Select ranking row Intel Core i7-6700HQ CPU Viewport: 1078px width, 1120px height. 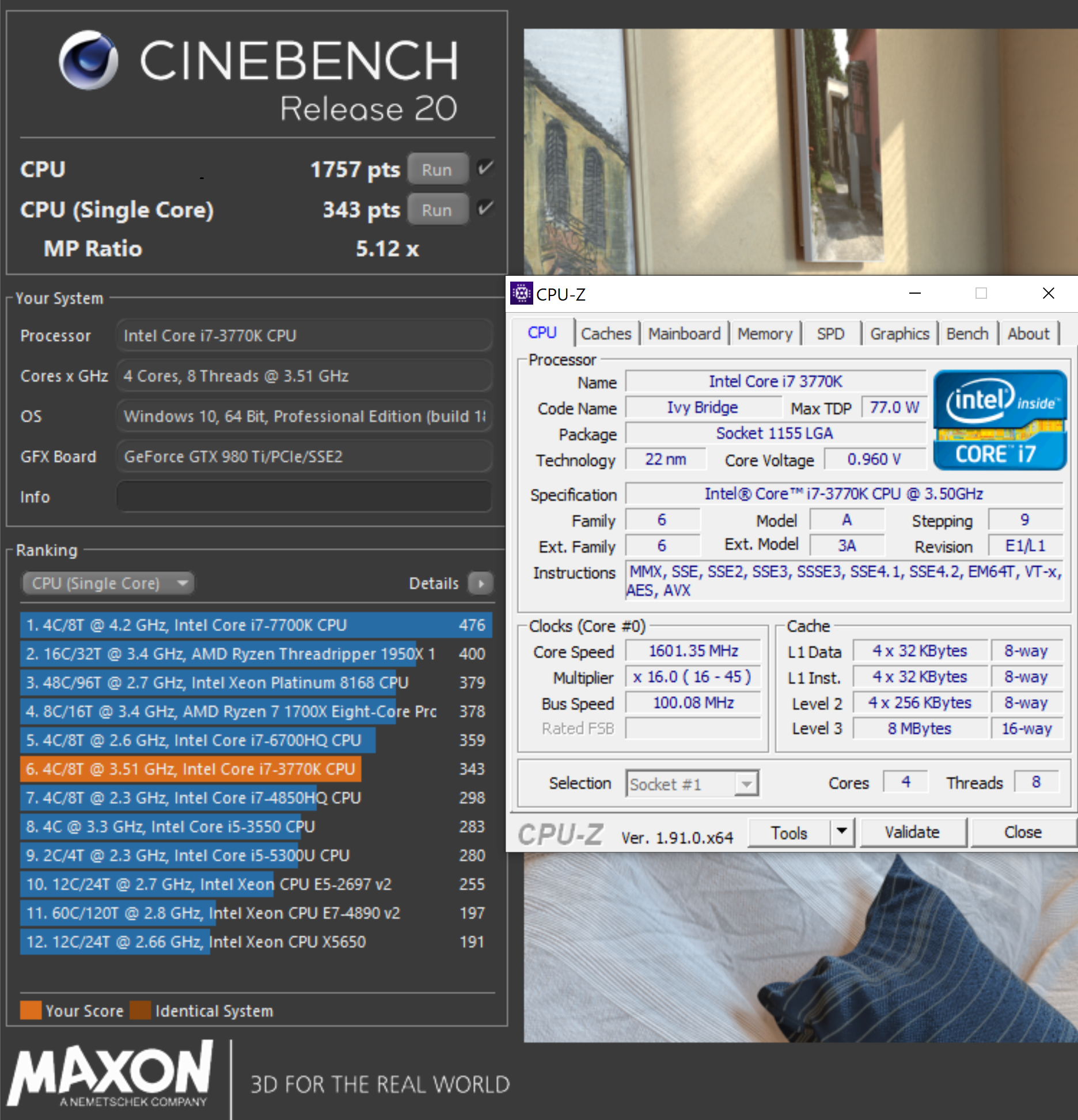coord(256,740)
